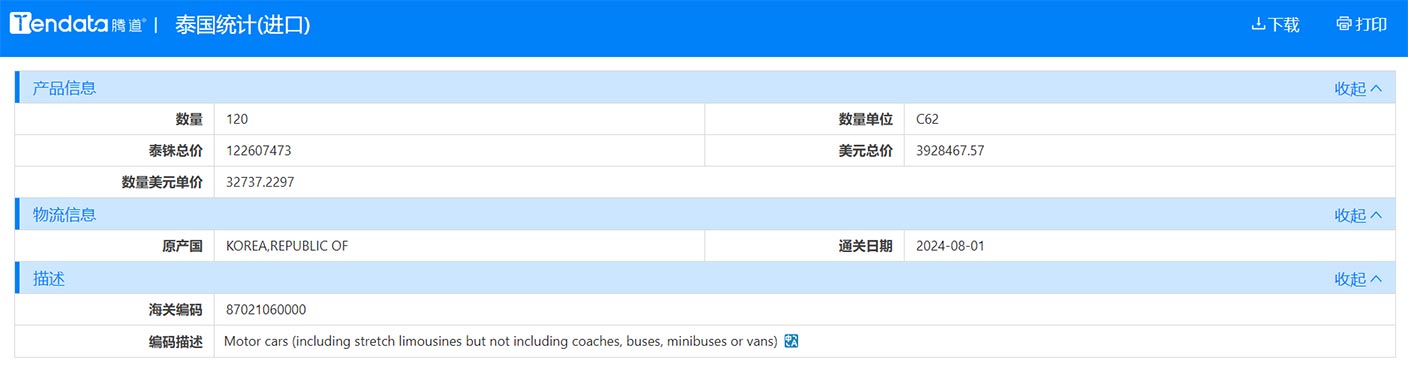Click the 海关编码 label
This screenshot has width=1408, height=372.
(x=175, y=310)
